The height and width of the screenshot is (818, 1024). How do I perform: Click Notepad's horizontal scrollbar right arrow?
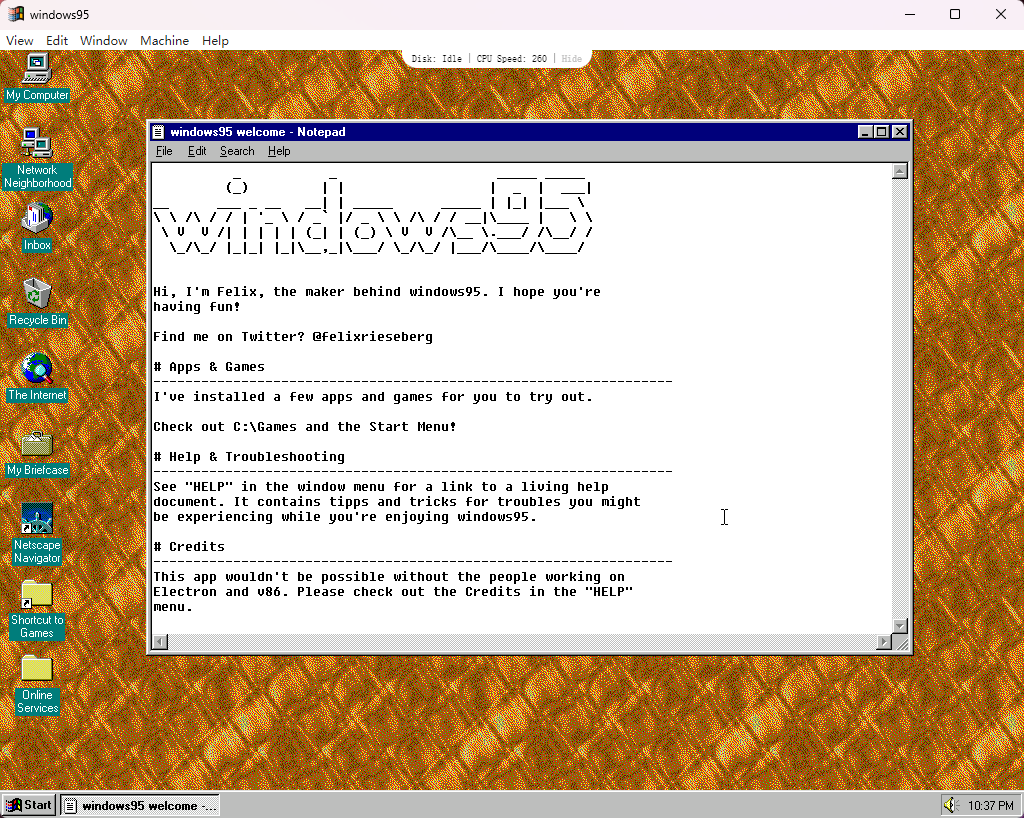pos(883,642)
